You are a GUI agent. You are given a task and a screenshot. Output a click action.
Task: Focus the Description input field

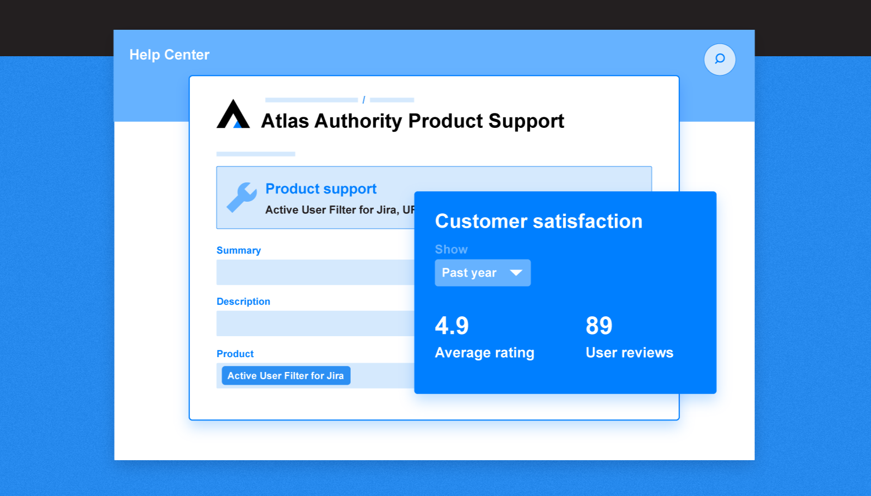[x=315, y=324]
